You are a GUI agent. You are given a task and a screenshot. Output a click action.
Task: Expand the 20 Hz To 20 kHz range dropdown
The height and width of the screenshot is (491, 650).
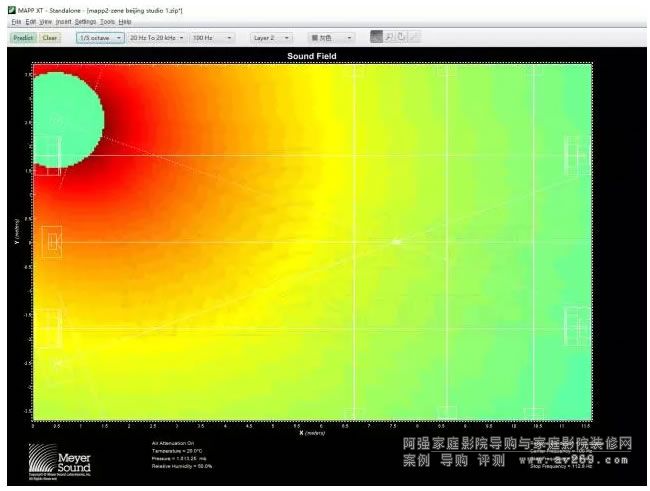click(x=155, y=37)
